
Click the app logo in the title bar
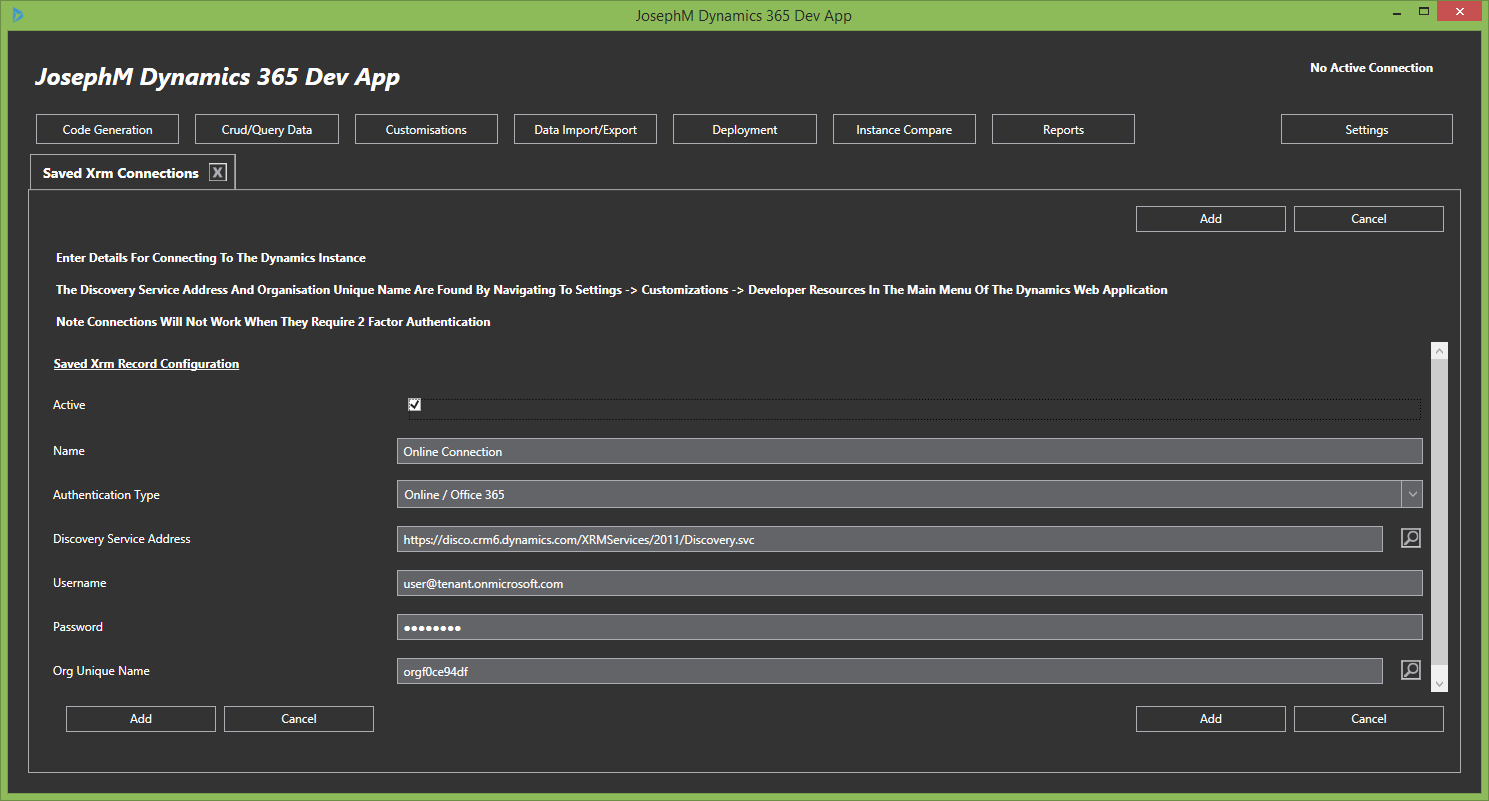click(18, 15)
